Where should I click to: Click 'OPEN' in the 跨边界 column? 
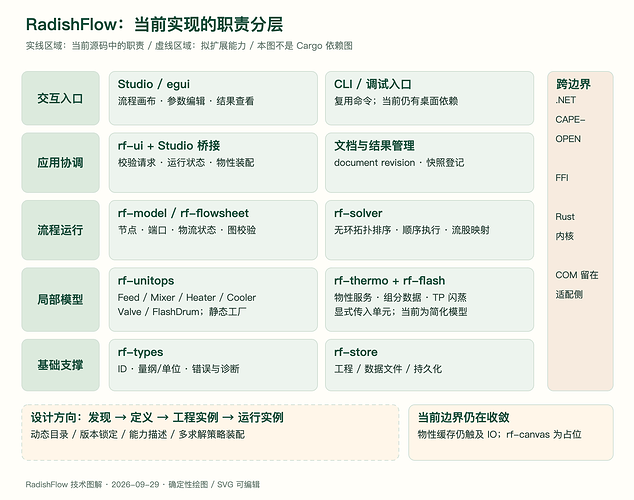click(568, 139)
